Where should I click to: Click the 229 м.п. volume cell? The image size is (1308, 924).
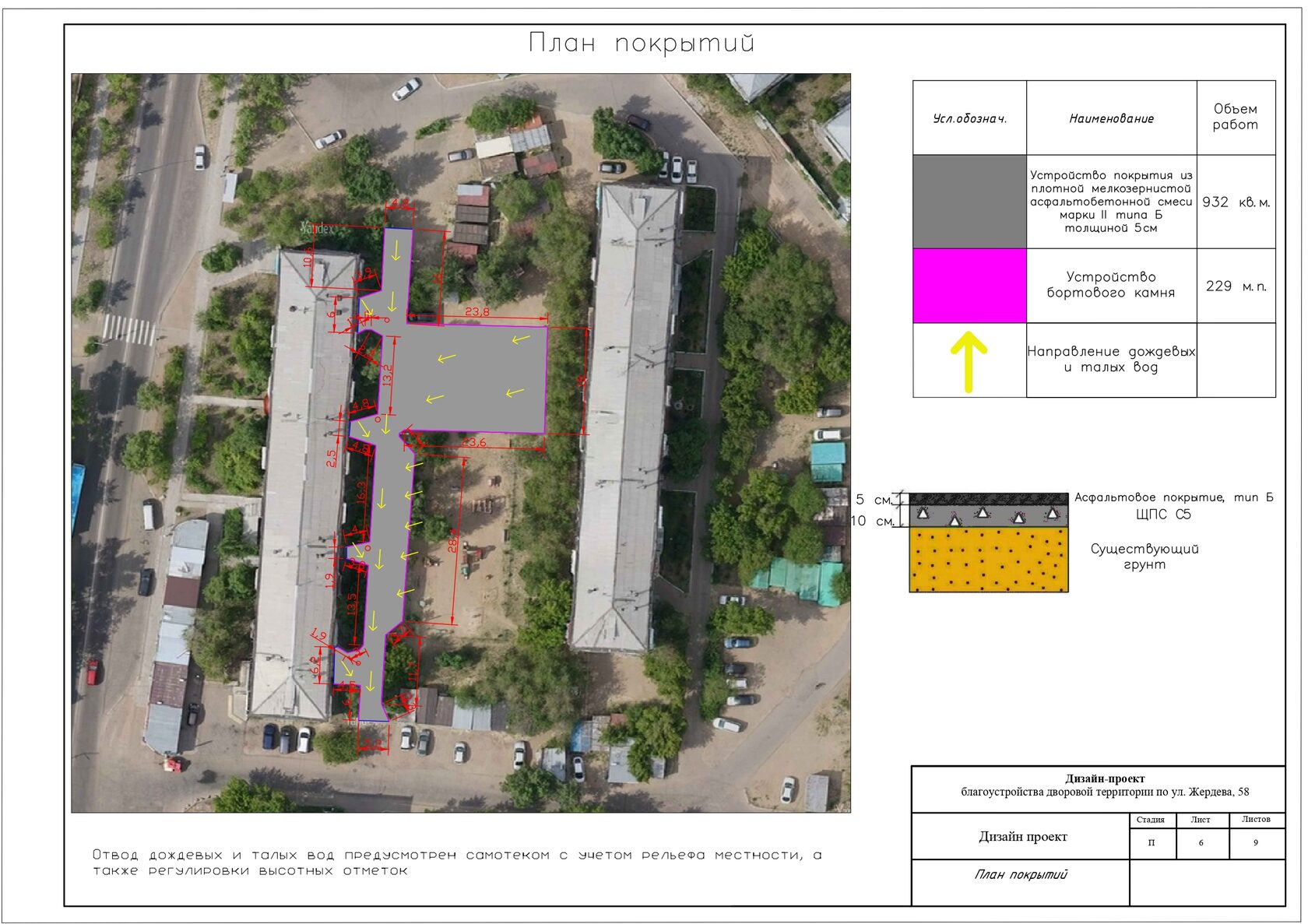click(x=1236, y=286)
